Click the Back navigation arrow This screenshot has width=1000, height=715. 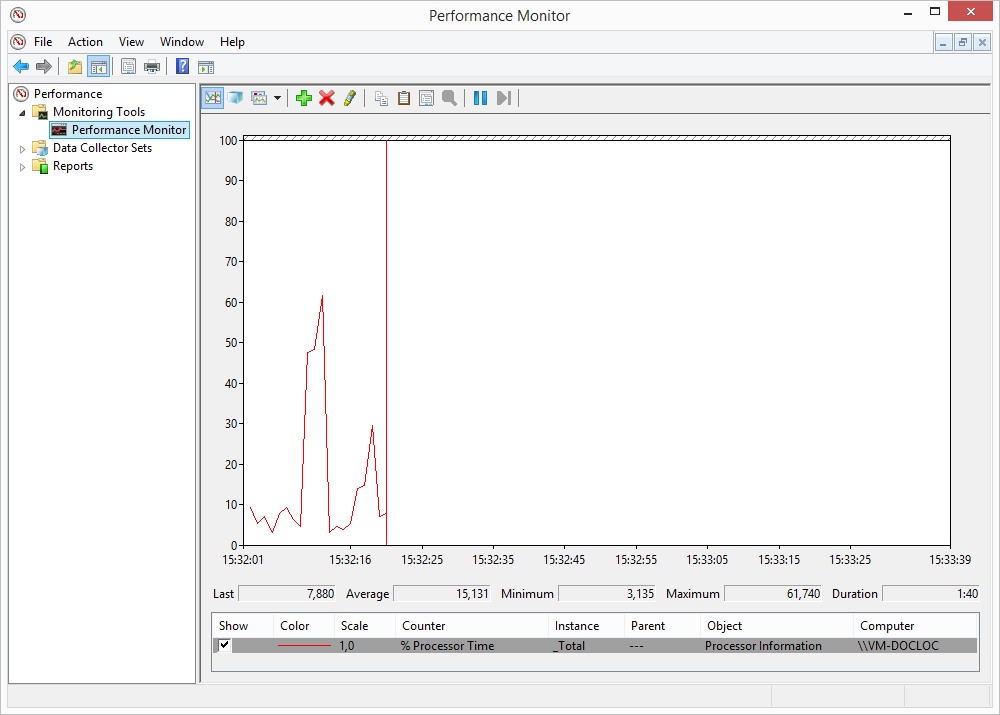[x=21, y=66]
